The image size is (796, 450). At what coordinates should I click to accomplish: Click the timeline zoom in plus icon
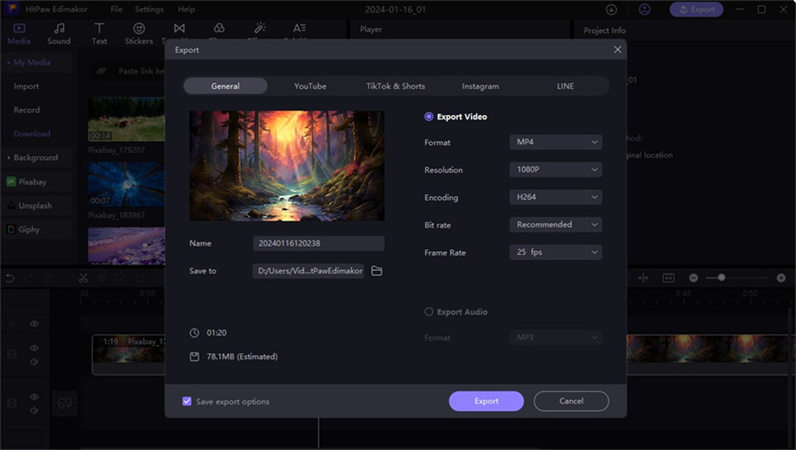click(x=781, y=277)
